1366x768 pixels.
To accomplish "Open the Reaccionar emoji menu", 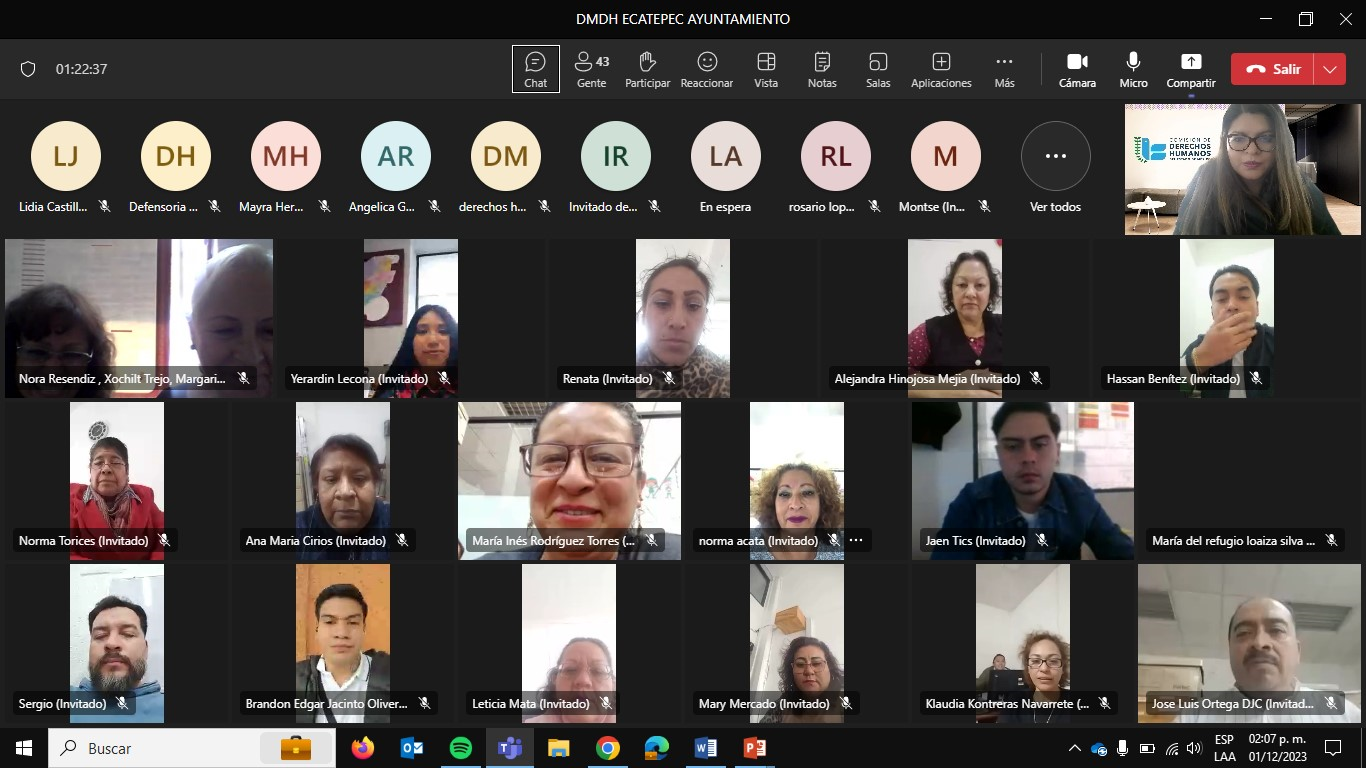I will click(x=707, y=69).
